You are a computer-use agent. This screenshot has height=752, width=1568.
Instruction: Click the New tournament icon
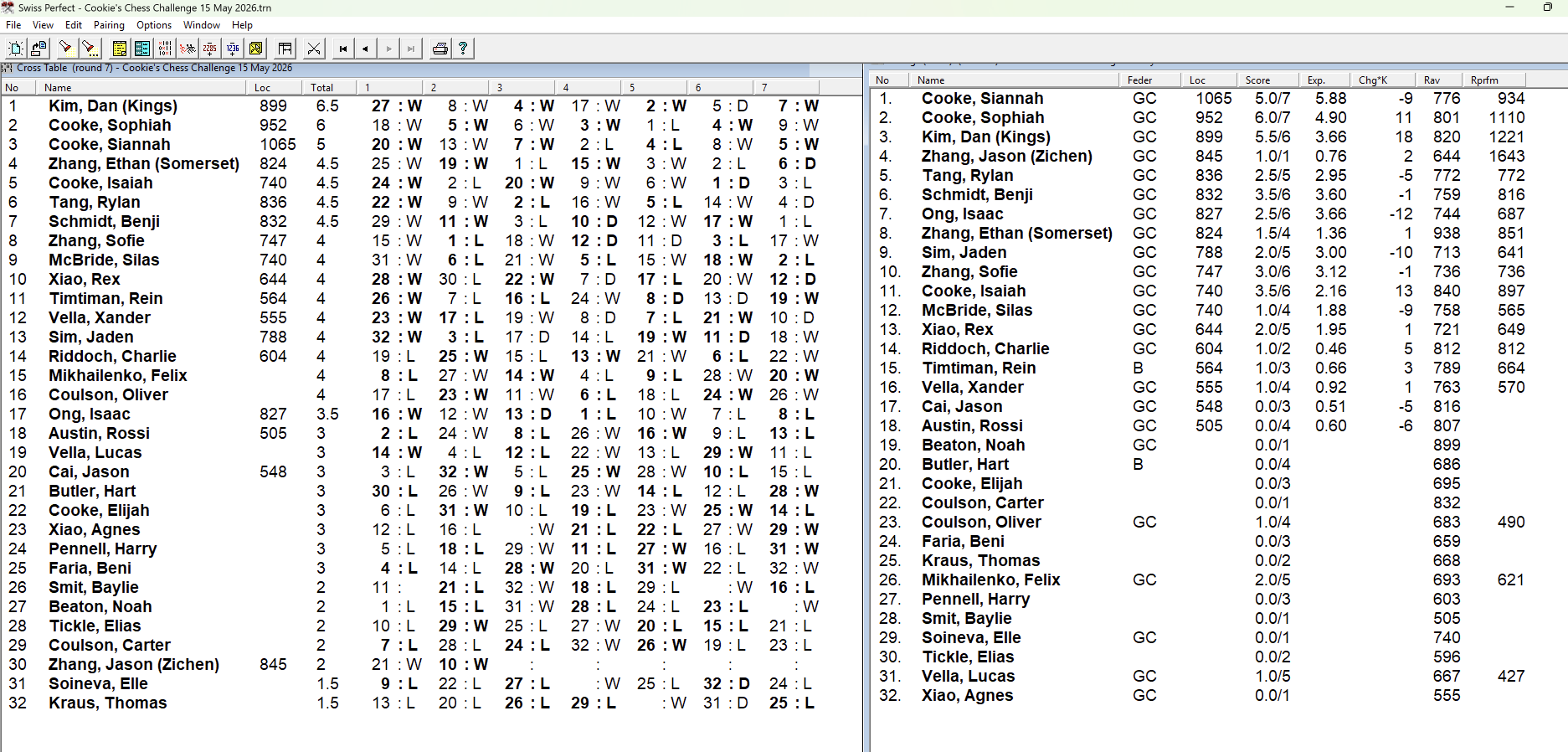click(16, 49)
